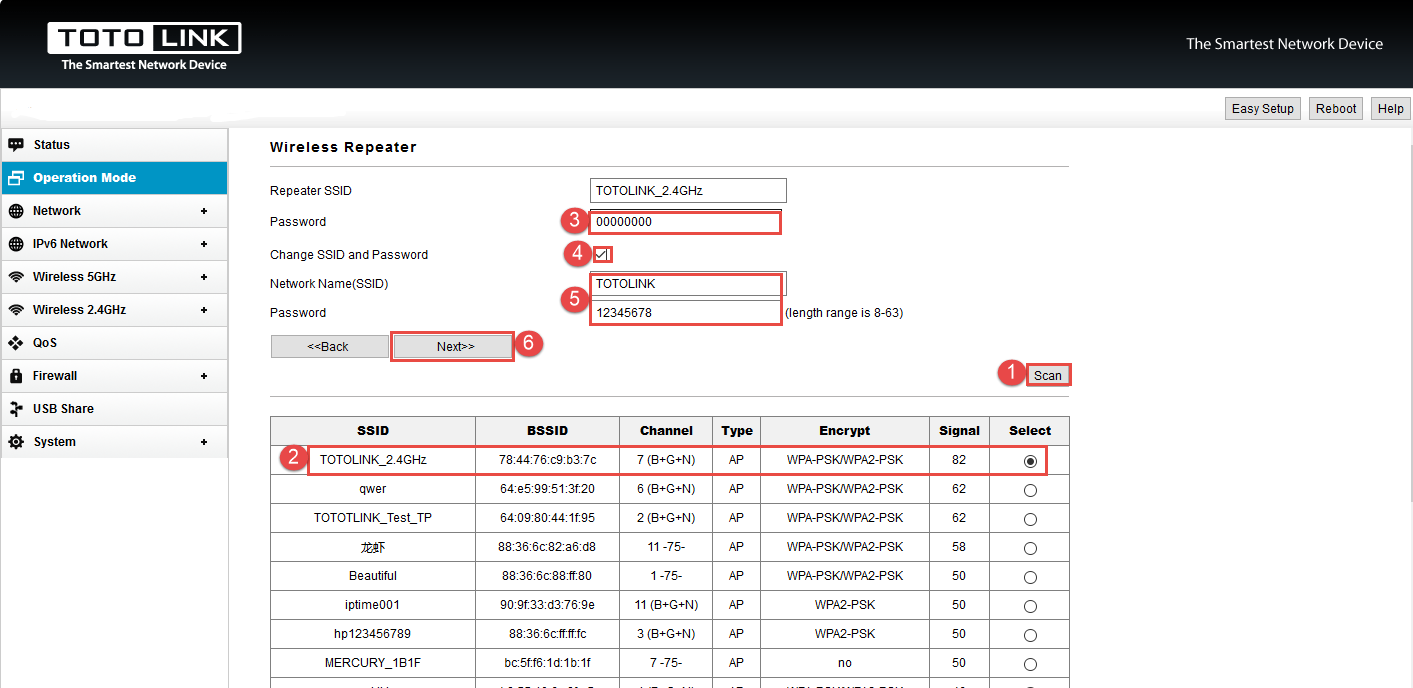Viewport: 1413px width, 688px height.
Task: Select the radio button for qwer
Action: tap(1030, 490)
